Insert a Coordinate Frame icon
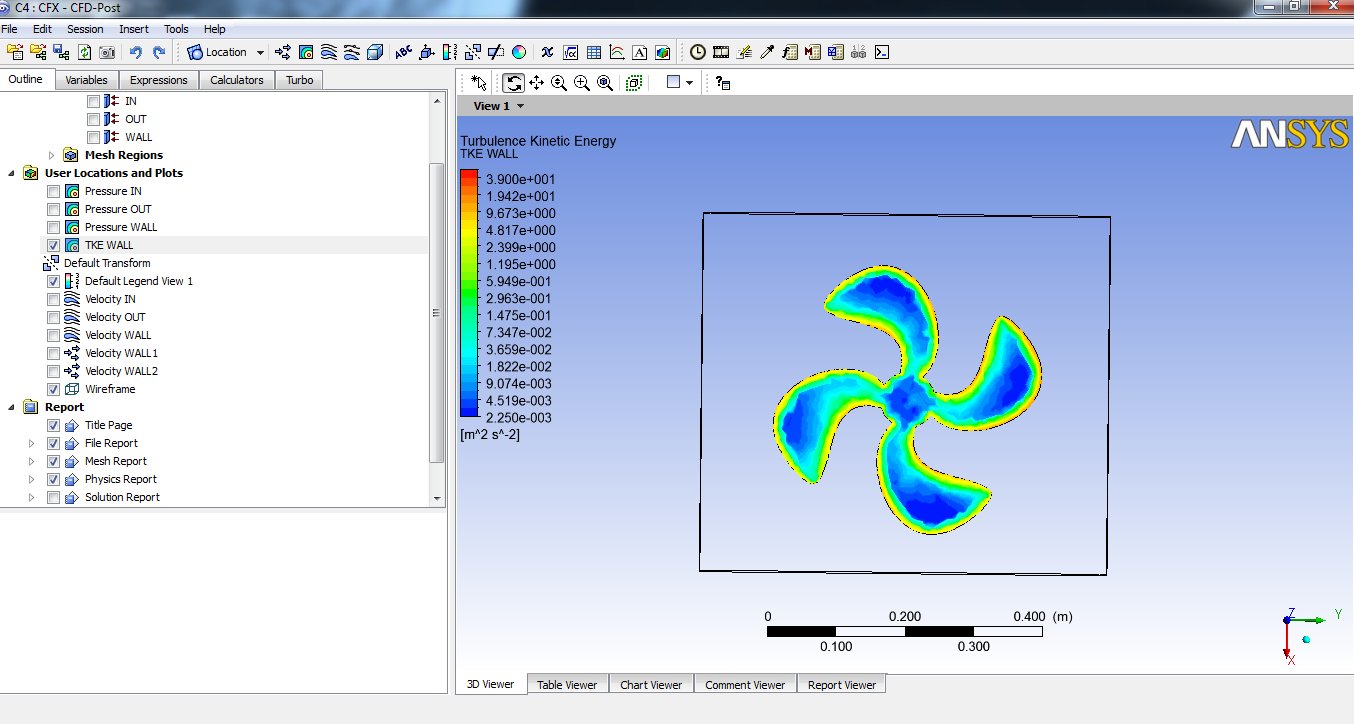The height and width of the screenshot is (724, 1354). (427, 52)
